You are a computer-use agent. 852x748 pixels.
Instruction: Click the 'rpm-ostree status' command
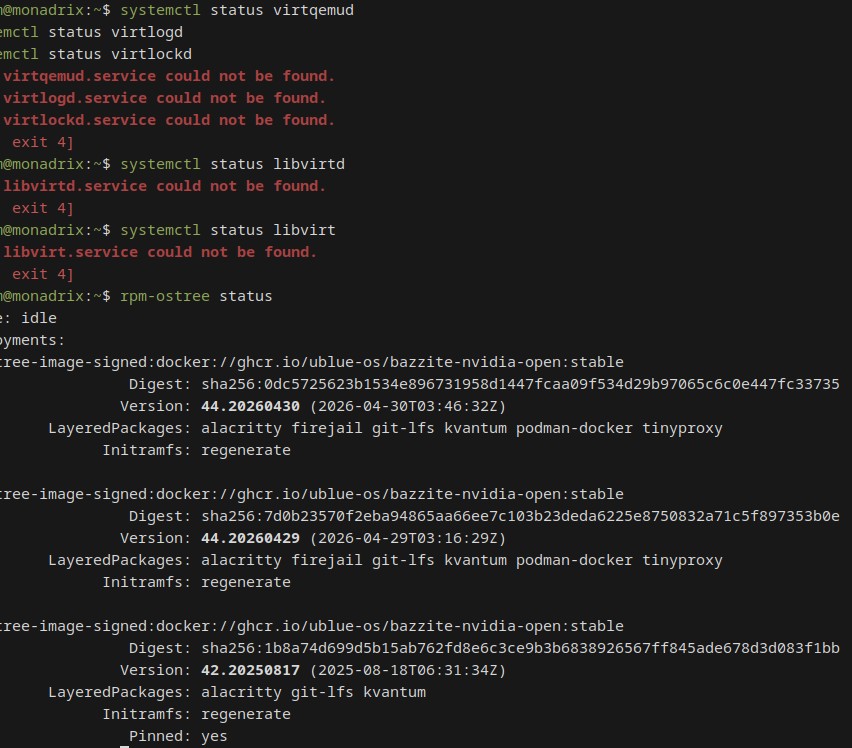(196, 296)
